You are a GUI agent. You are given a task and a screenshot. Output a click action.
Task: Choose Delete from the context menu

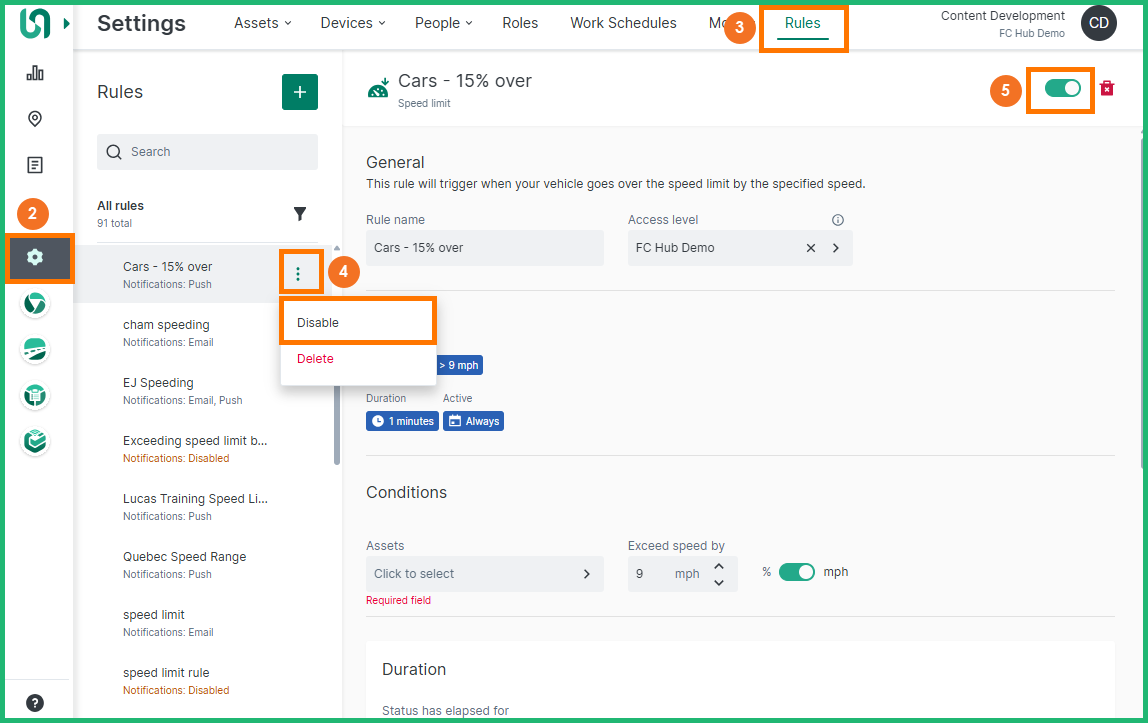[x=316, y=359]
